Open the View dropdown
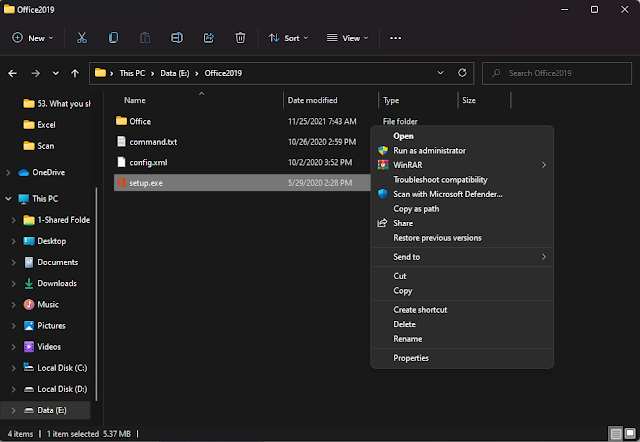 [x=348, y=38]
